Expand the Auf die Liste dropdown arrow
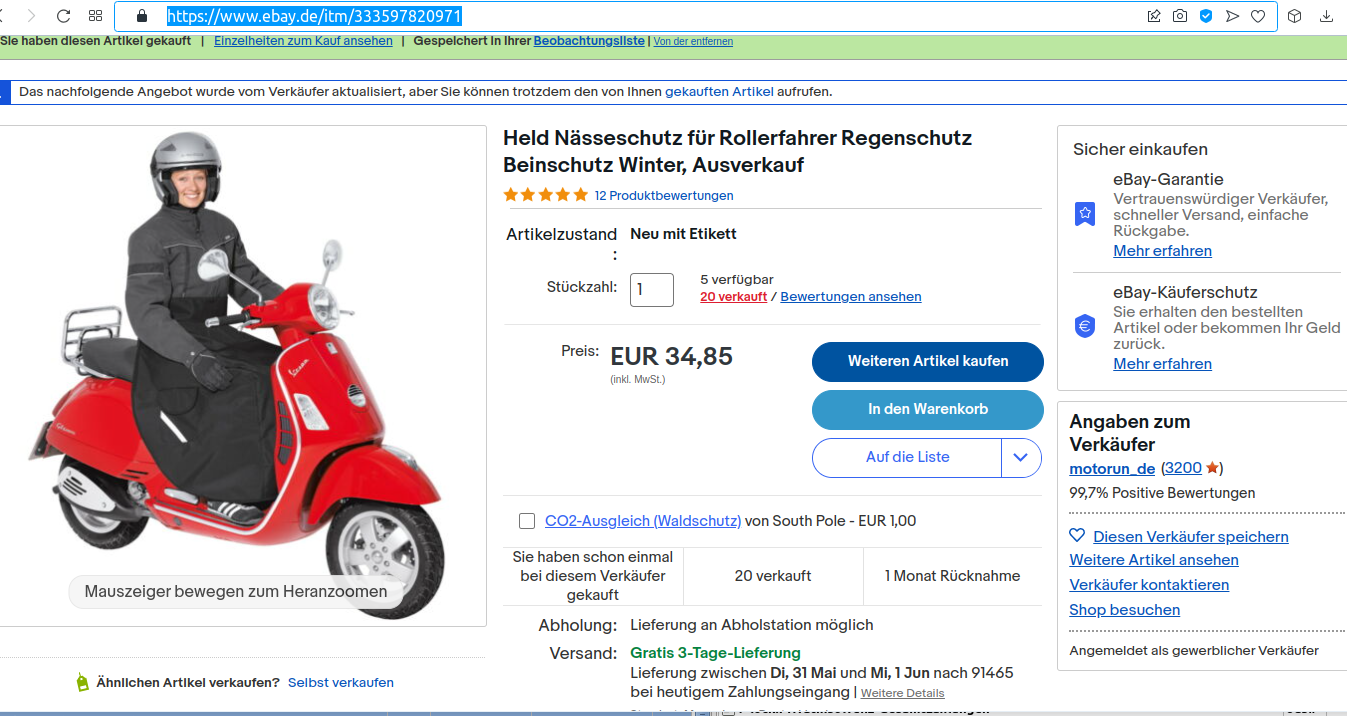The image size is (1347, 716). (x=1020, y=458)
